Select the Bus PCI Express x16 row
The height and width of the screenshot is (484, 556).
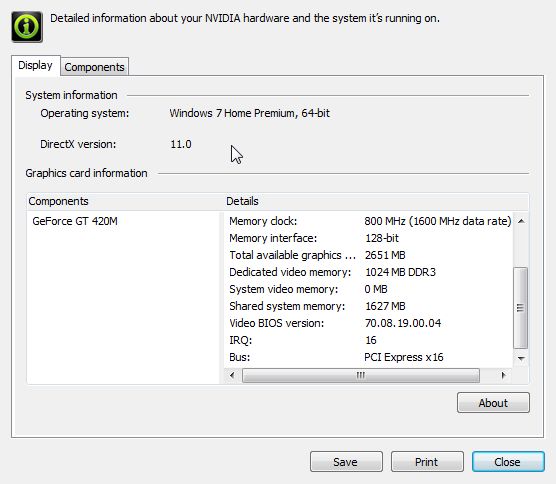369,357
